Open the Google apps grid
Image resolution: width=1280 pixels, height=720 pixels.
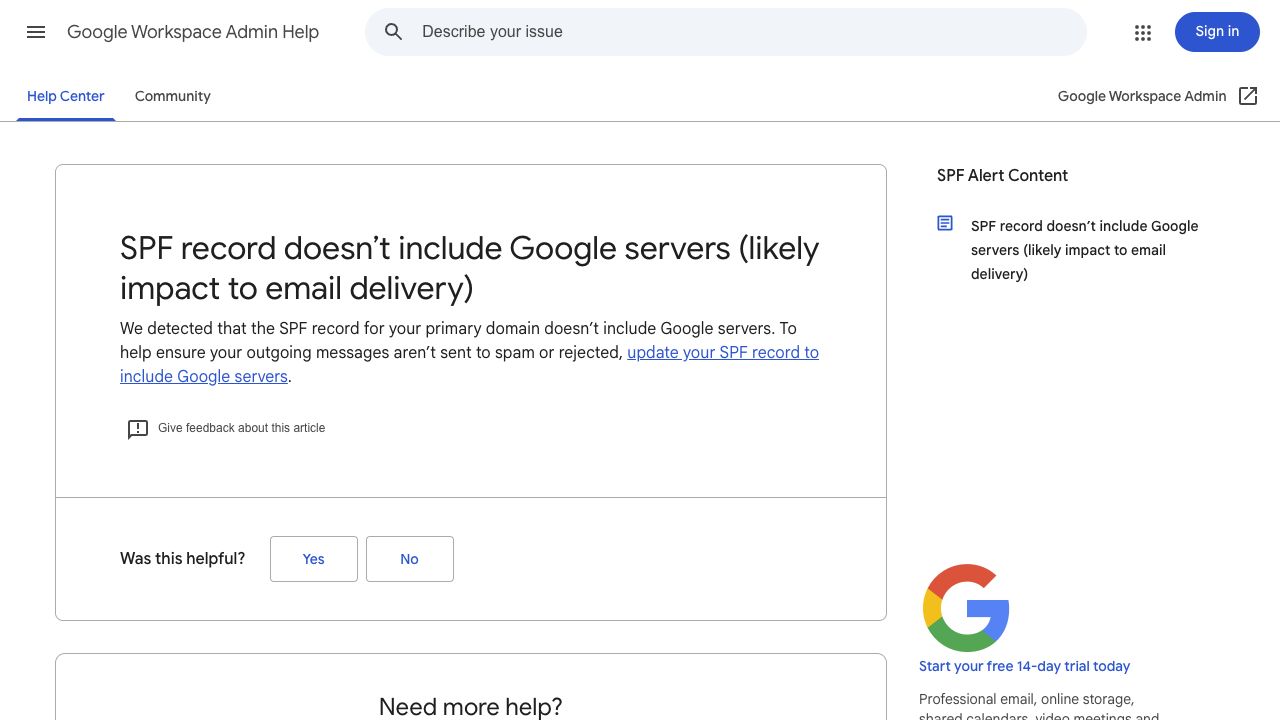pos(1143,32)
